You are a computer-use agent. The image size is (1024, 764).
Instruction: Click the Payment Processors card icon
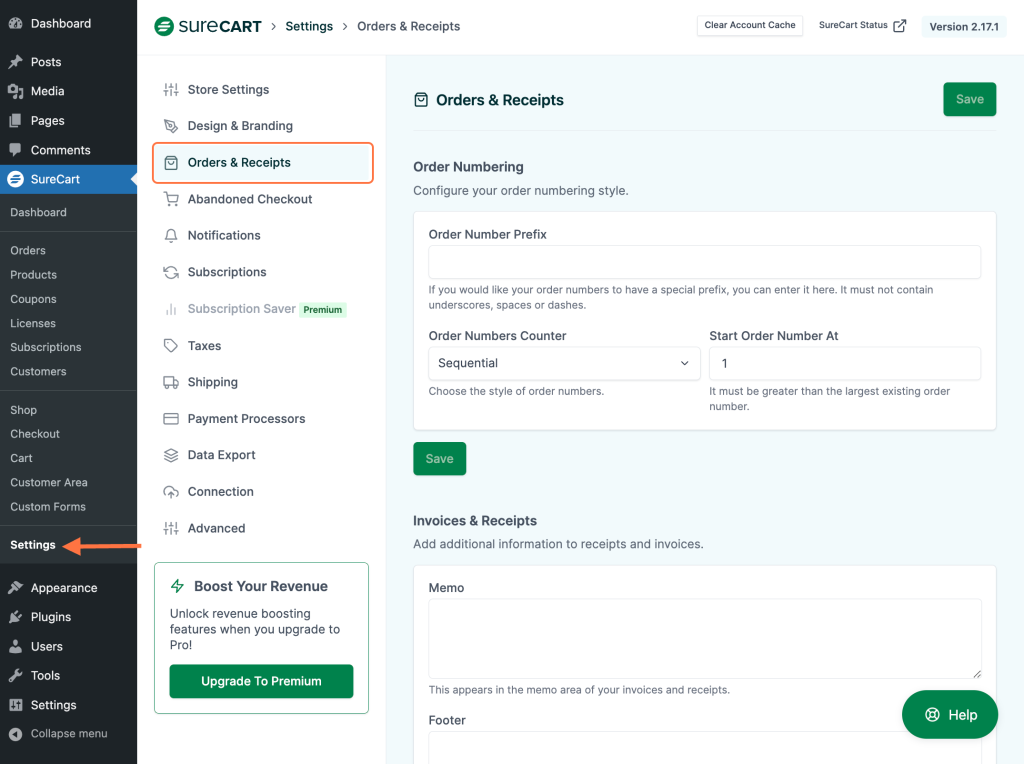click(171, 419)
